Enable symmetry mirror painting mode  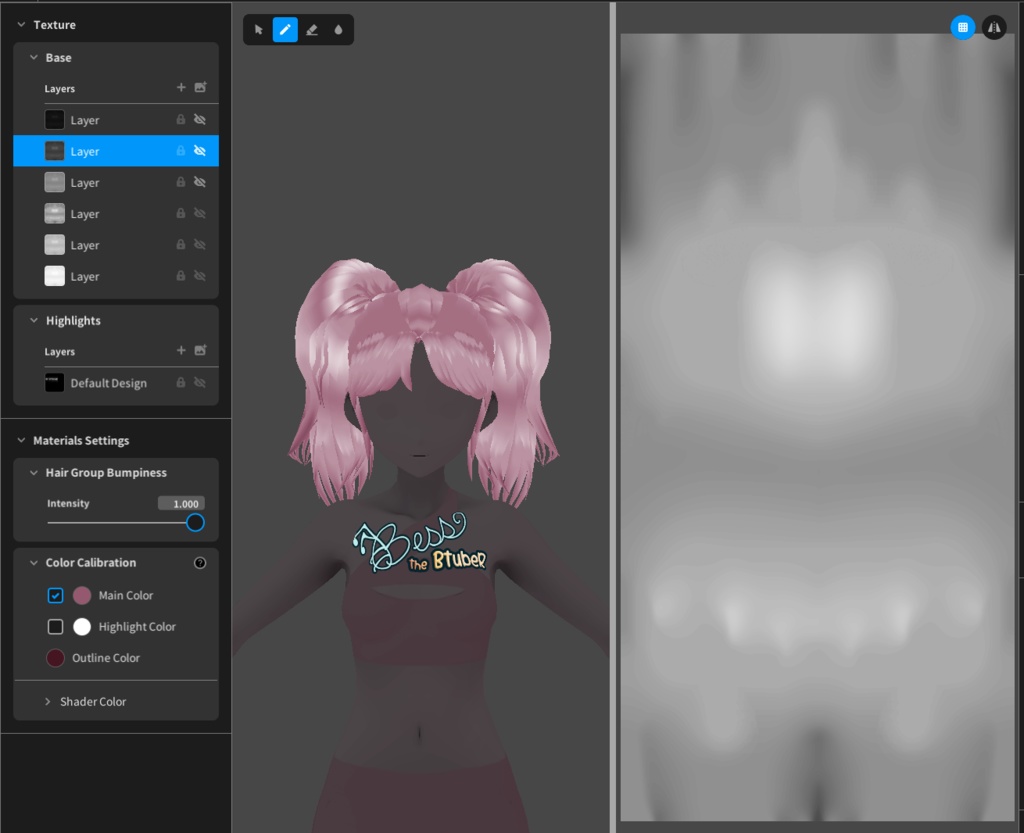click(x=993, y=27)
